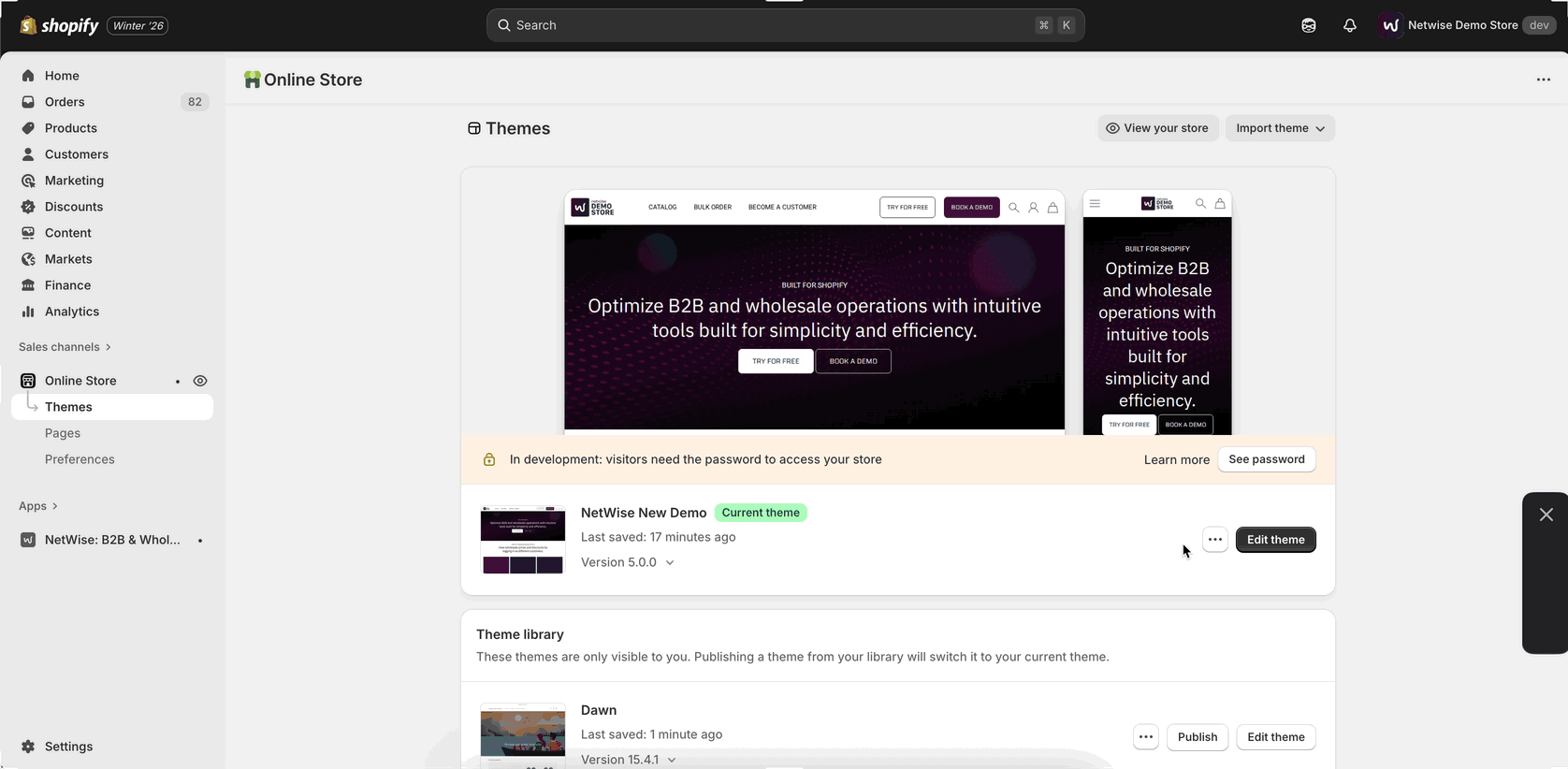The width and height of the screenshot is (1568, 769).
Task: Open more actions for NetWise New Demo theme
Action: (x=1214, y=540)
